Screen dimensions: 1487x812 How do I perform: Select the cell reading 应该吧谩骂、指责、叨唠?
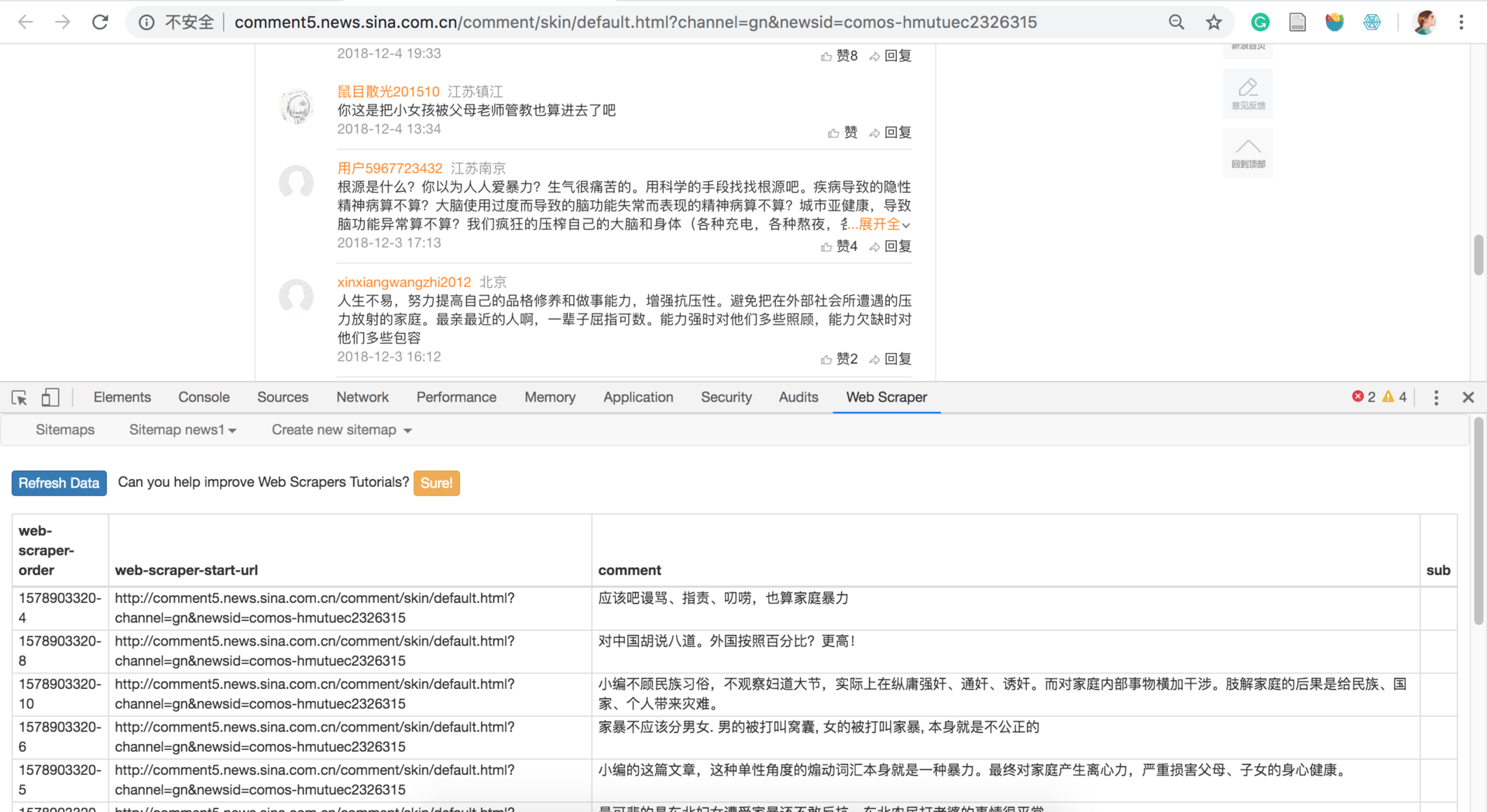click(x=1005, y=608)
